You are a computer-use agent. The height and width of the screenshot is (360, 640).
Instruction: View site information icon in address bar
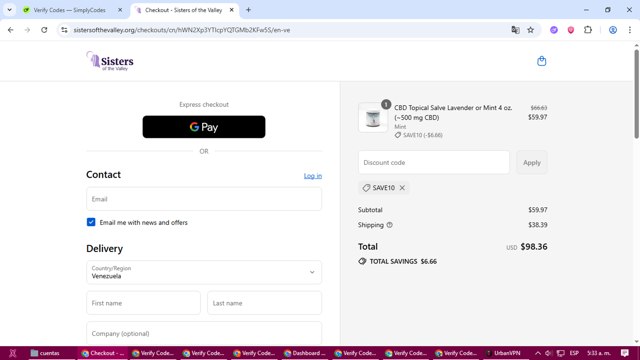(x=64, y=30)
